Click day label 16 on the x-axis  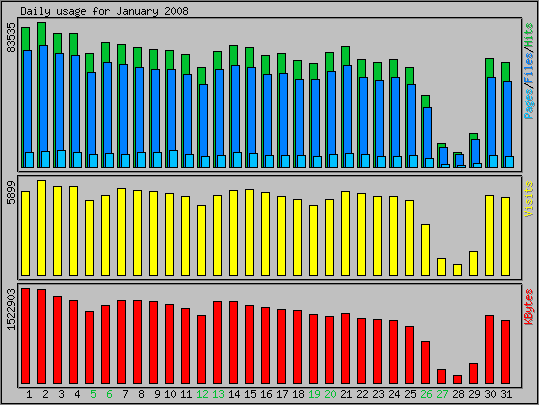(x=266, y=394)
